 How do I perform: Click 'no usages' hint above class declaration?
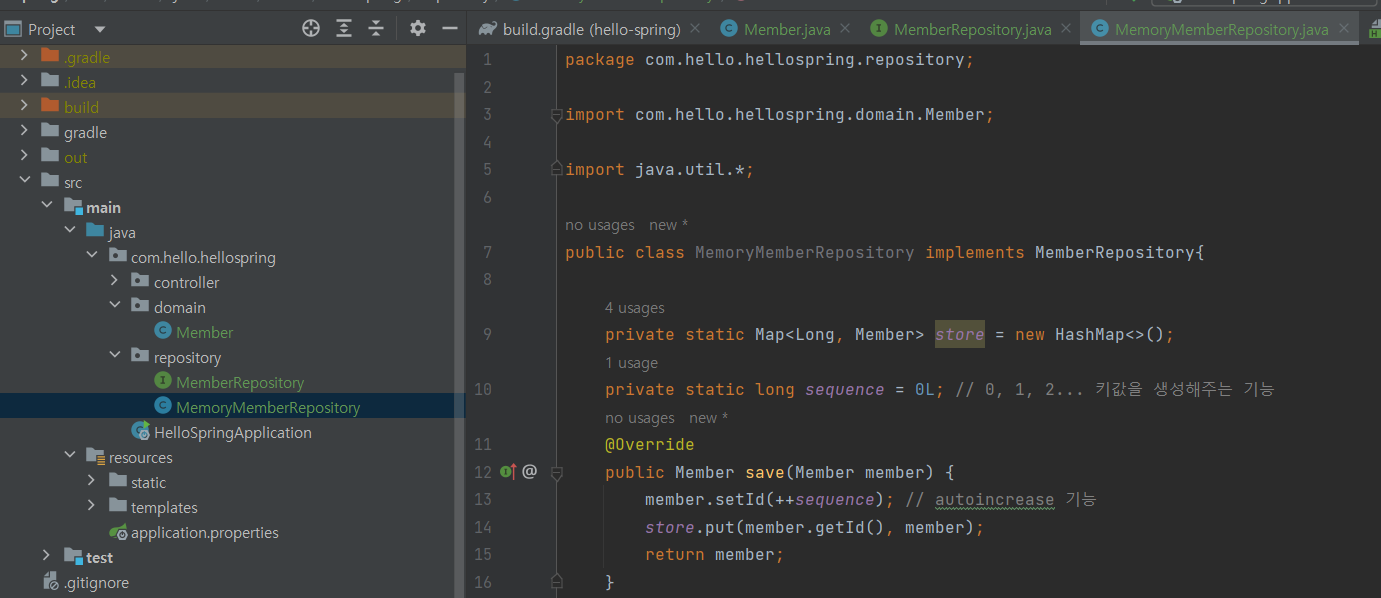point(599,225)
